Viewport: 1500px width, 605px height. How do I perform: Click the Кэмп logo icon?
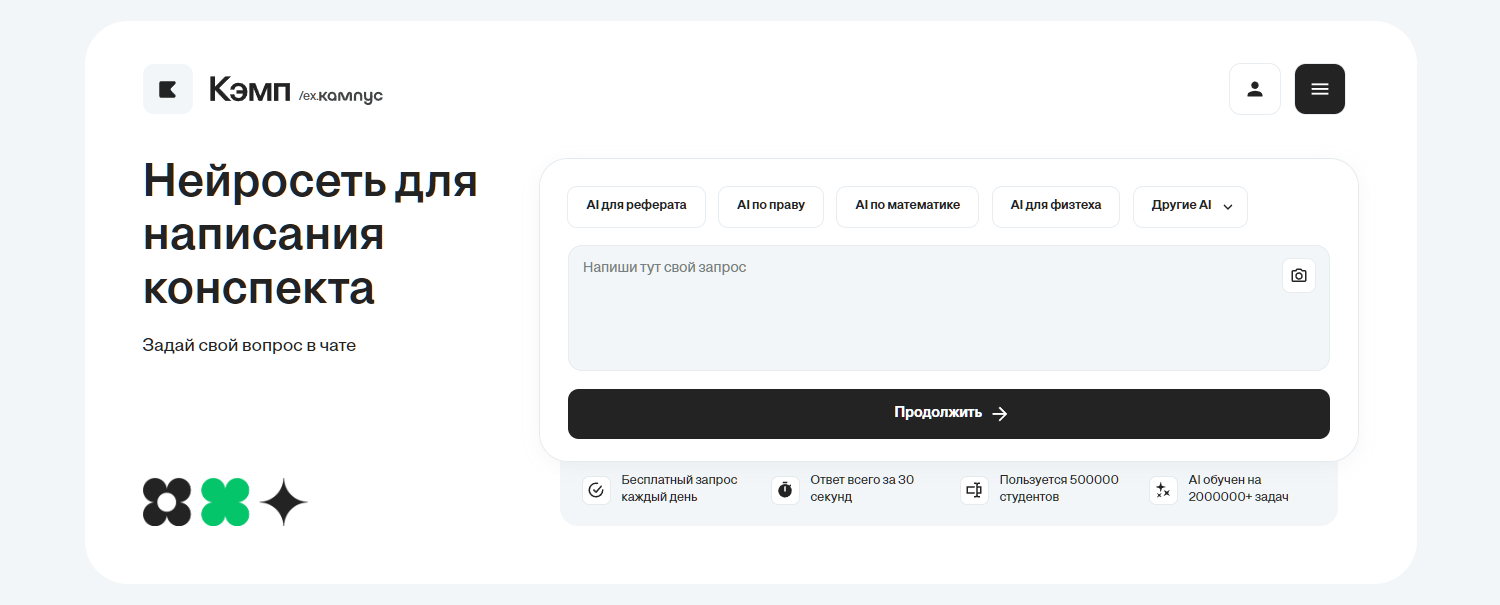168,89
